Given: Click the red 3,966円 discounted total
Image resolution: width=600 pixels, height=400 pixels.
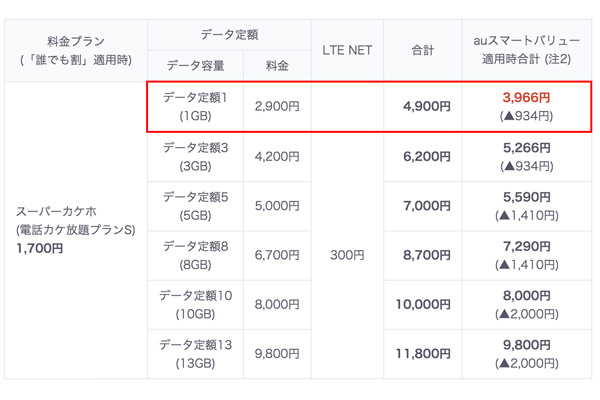Looking at the screenshot, I should [525, 98].
